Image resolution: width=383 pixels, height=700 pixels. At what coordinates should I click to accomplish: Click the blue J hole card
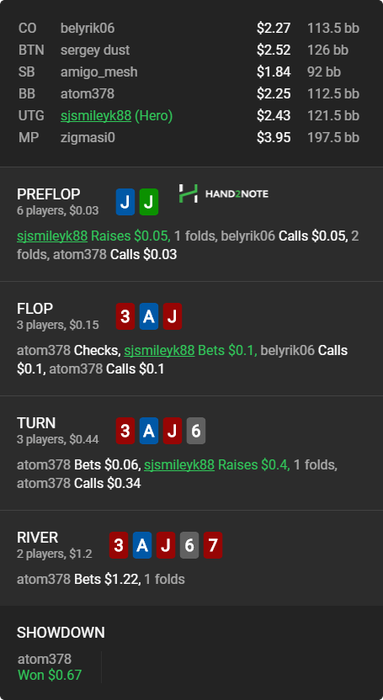(125, 202)
